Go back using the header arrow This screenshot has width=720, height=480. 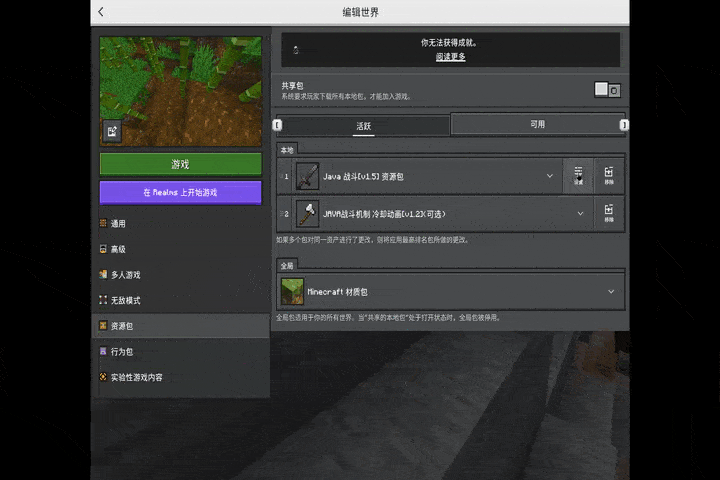point(101,12)
